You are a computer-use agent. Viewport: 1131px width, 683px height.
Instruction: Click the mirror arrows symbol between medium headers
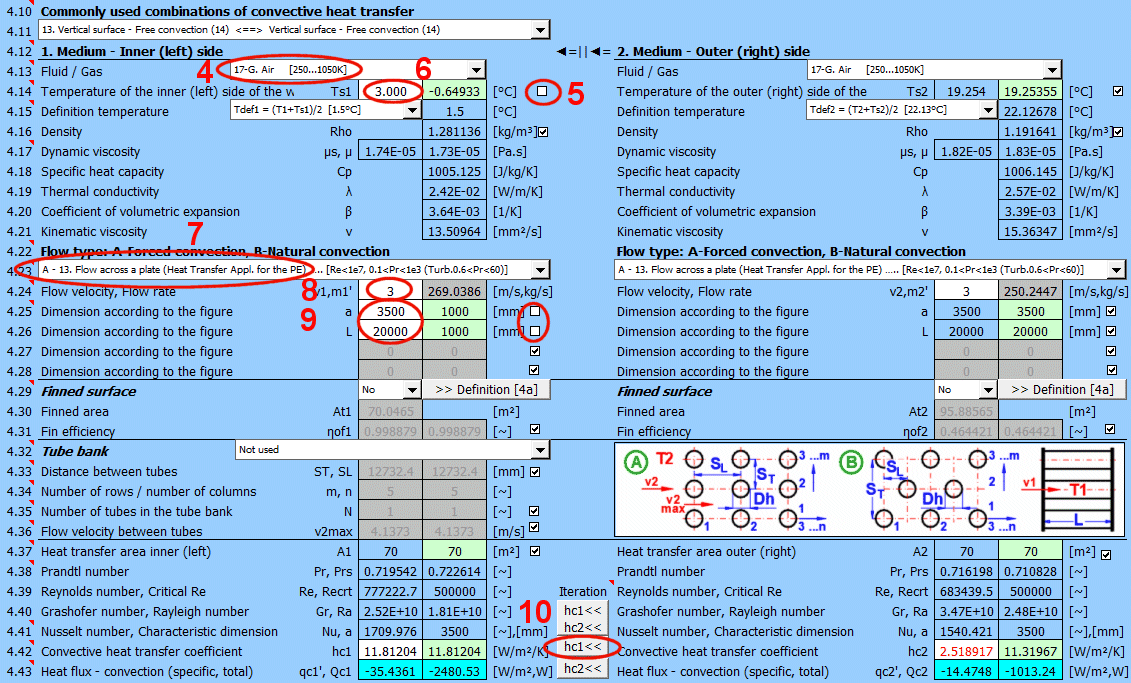tap(582, 52)
